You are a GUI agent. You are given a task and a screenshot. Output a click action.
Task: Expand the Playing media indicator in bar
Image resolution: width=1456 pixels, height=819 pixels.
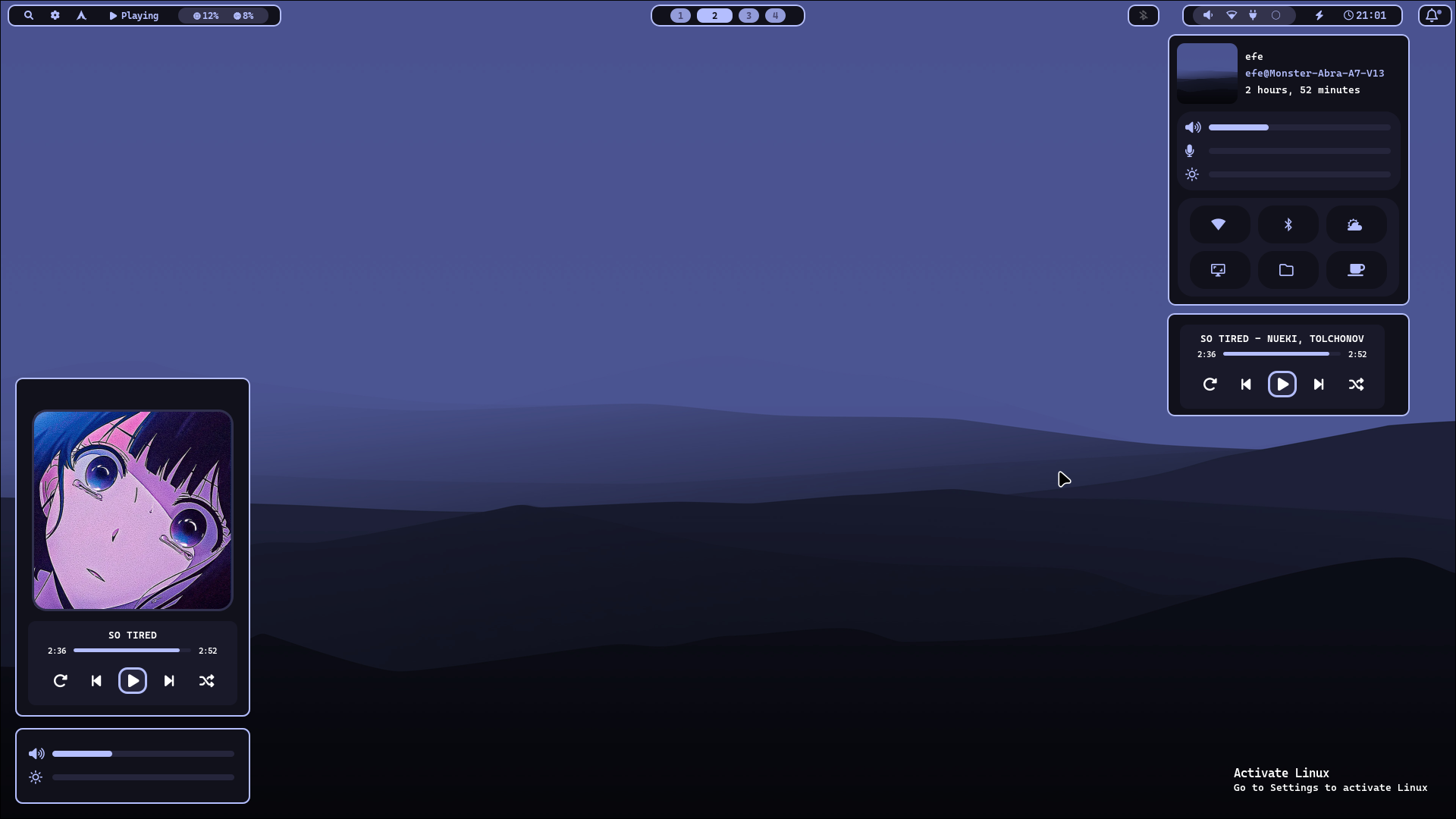[134, 15]
